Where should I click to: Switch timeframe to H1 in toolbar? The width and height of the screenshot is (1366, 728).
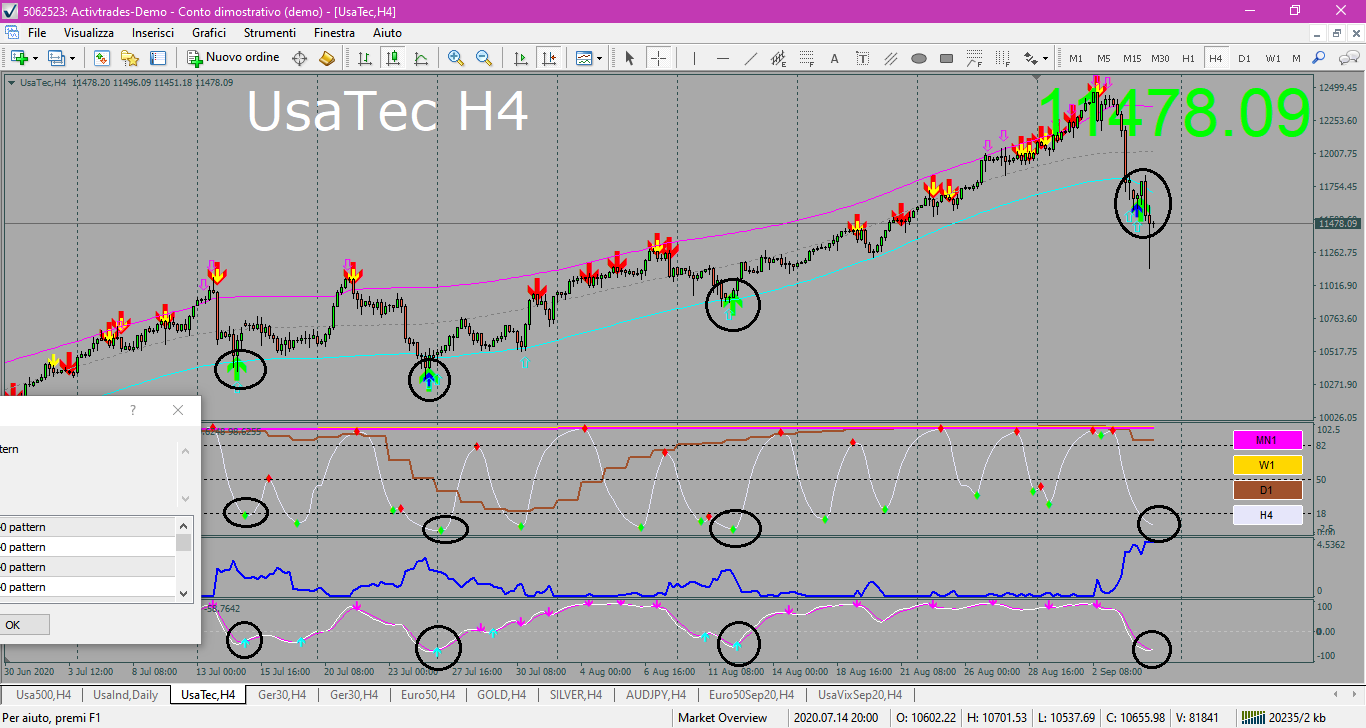[x=1188, y=58]
